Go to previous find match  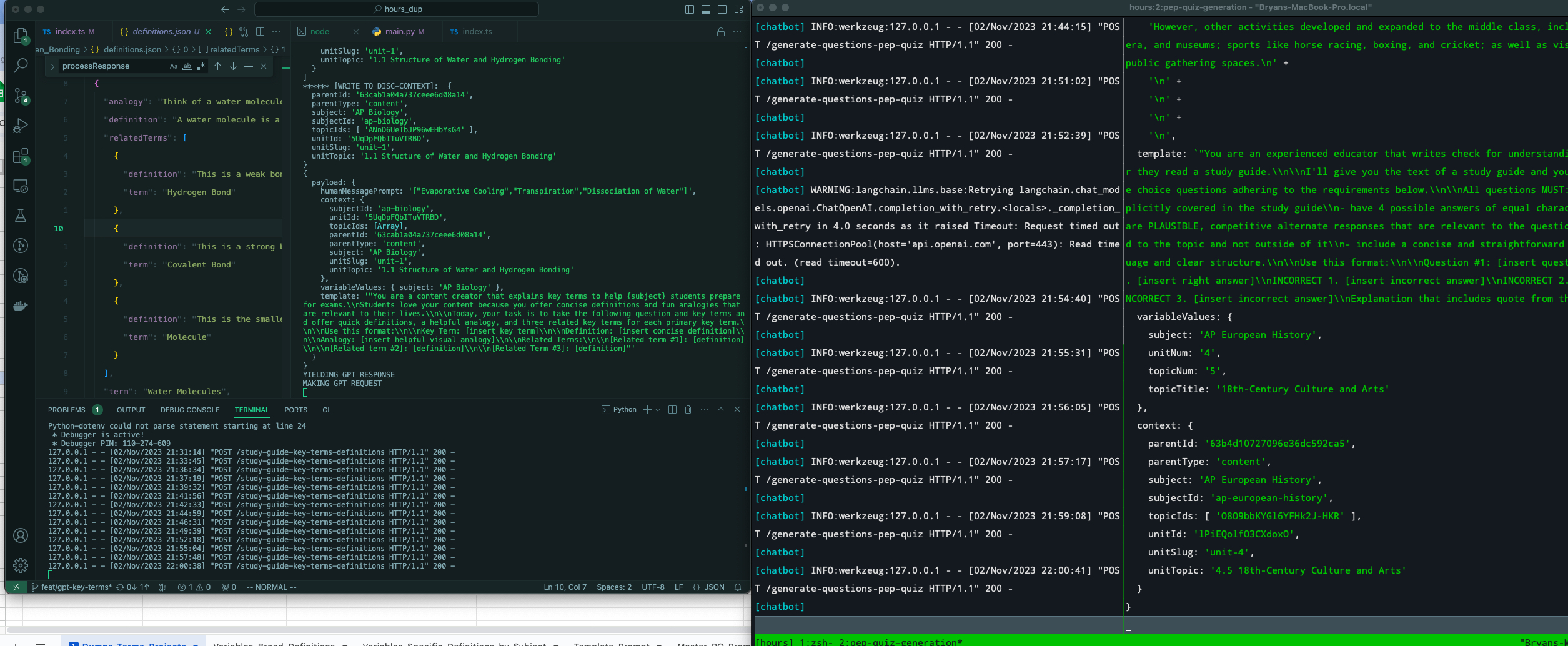pos(217,66)
